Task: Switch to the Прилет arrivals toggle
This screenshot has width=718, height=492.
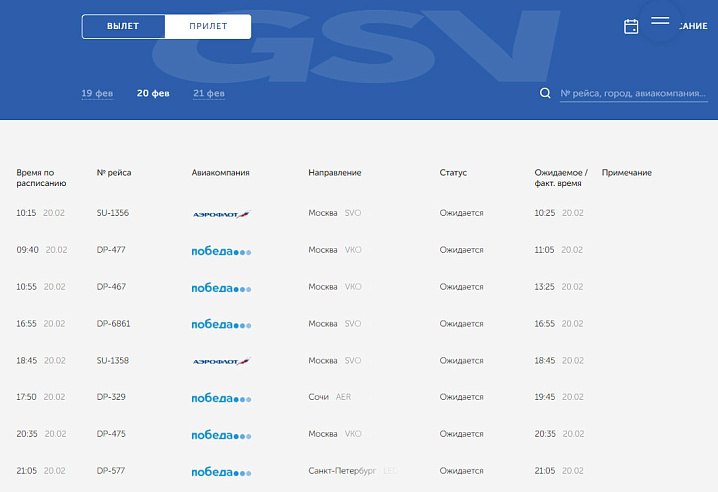Action: click(208, 27)
